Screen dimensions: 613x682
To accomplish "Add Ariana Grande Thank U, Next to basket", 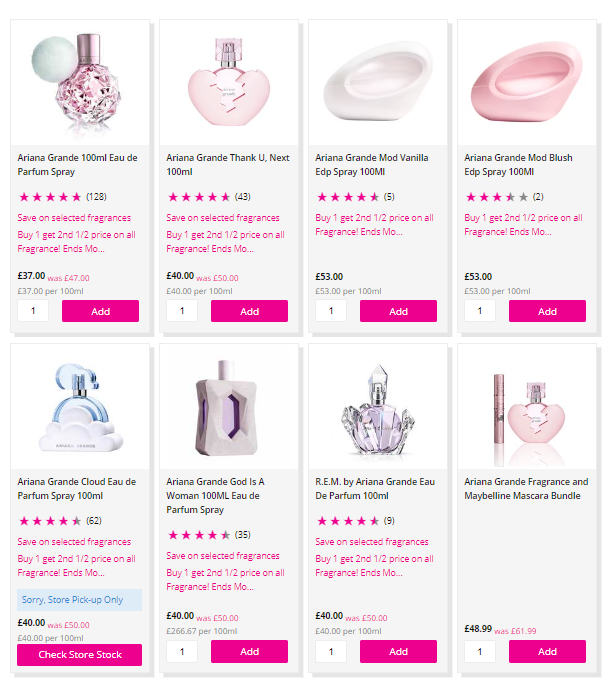I will 249,311.
